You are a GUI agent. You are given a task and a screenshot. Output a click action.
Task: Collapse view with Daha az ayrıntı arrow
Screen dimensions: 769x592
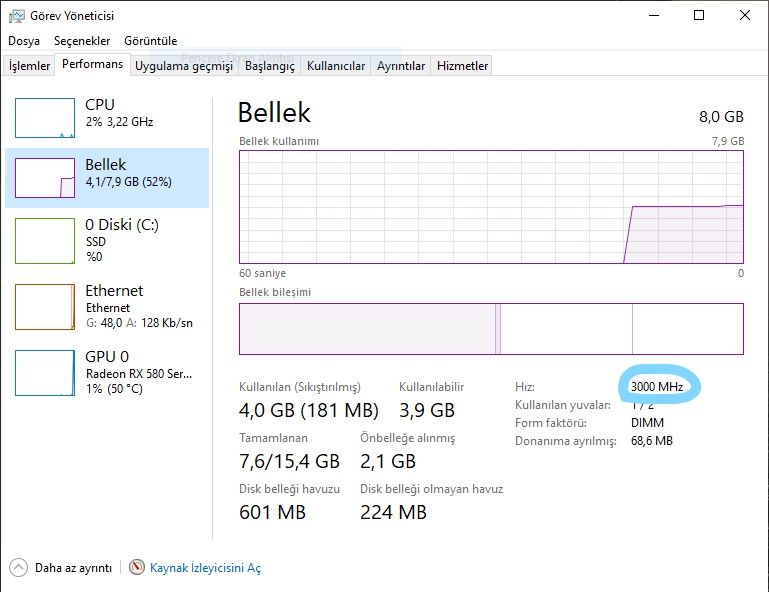(19, 567)
